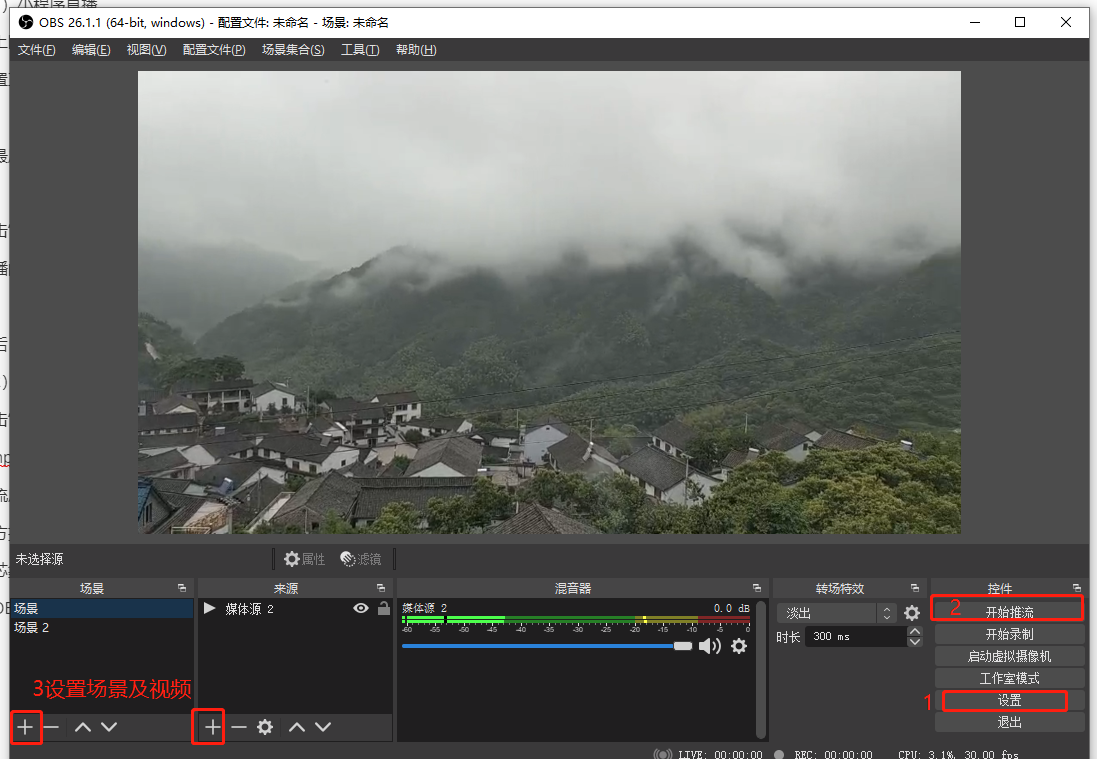The image size is (1097, 759).
Task: Toggle the lock on 媒体源 2 source
Action: pos(383,608)
